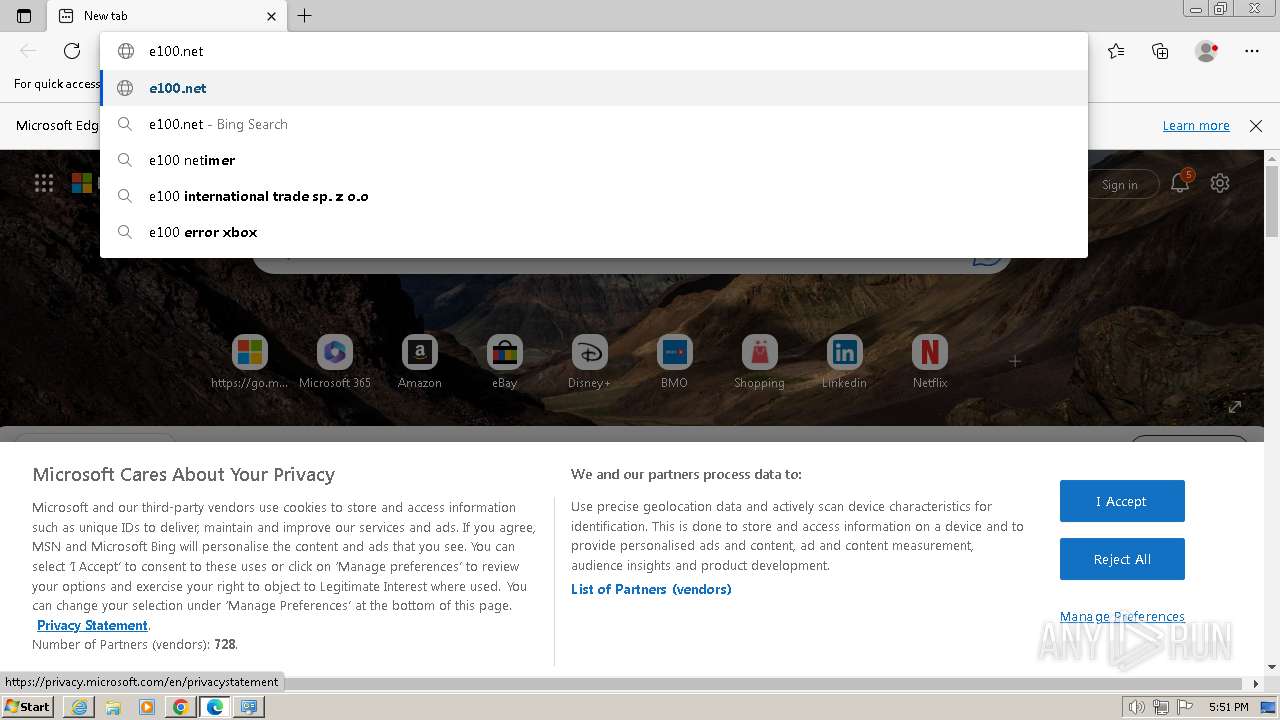Open the Windows Start menu

28,707
